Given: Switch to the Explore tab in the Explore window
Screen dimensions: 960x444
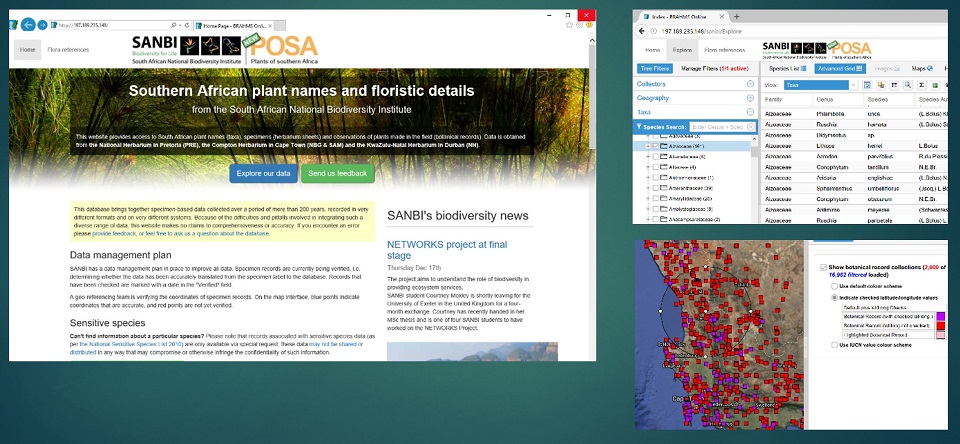Looking at the screenshot, I should (x=683, y=50).
